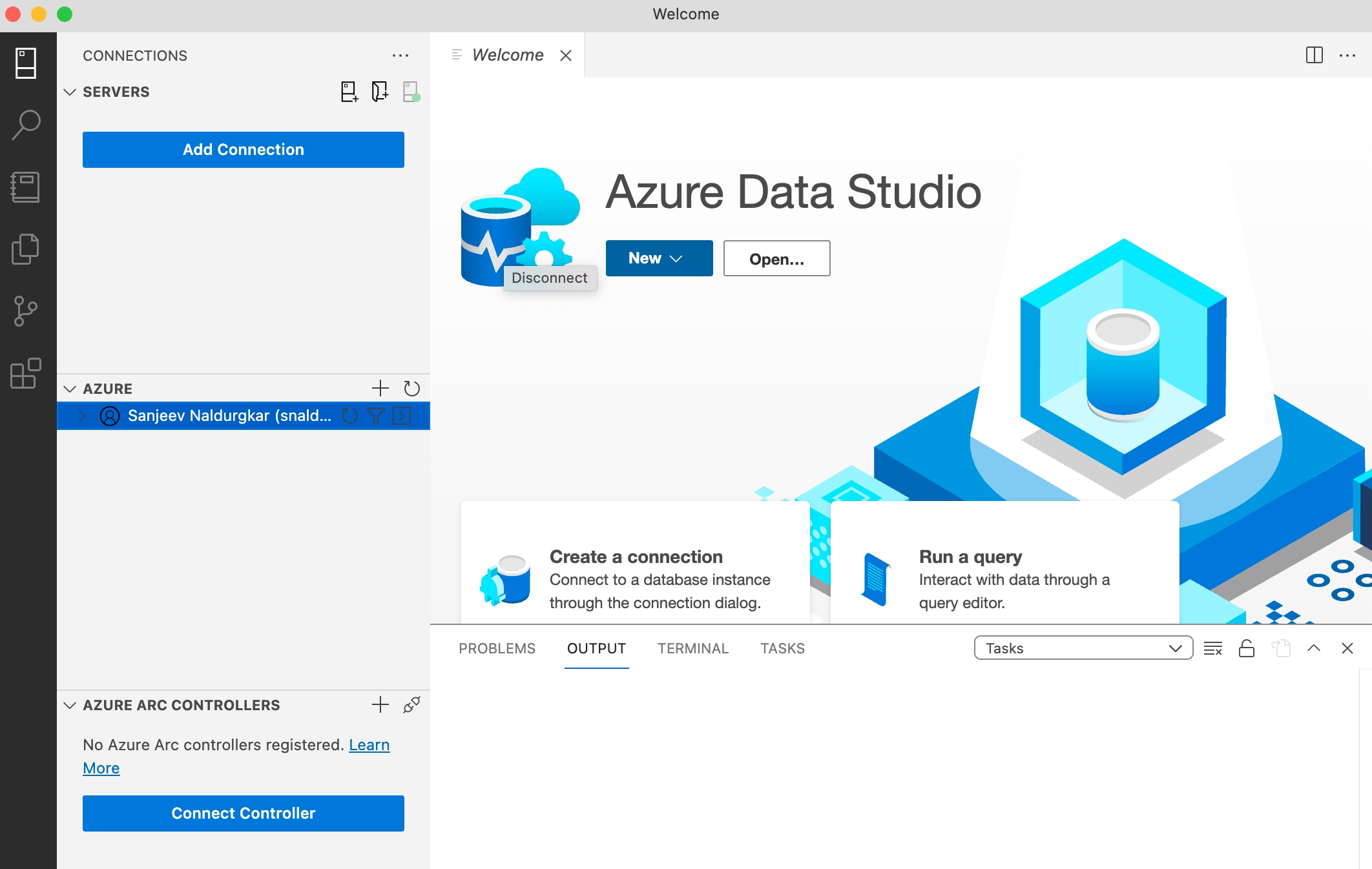The width and height of the screenshot is (1372, 869).
Task: Click the New Server Group icon
Action: point(380,92)
